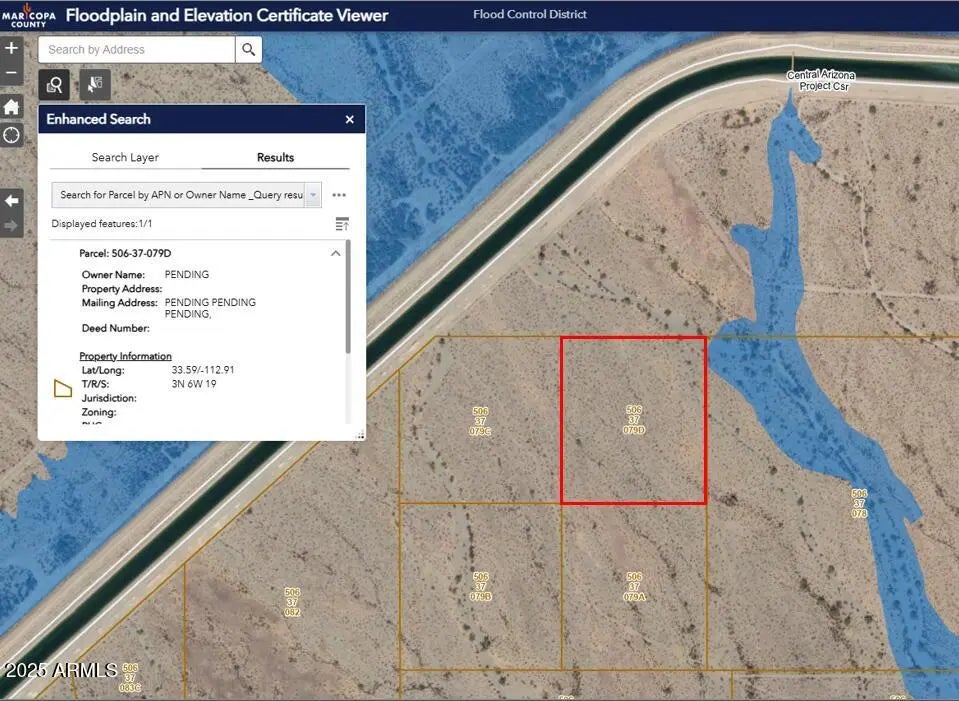
Task: Click the zoom out minus button
Action: point(12,73)
